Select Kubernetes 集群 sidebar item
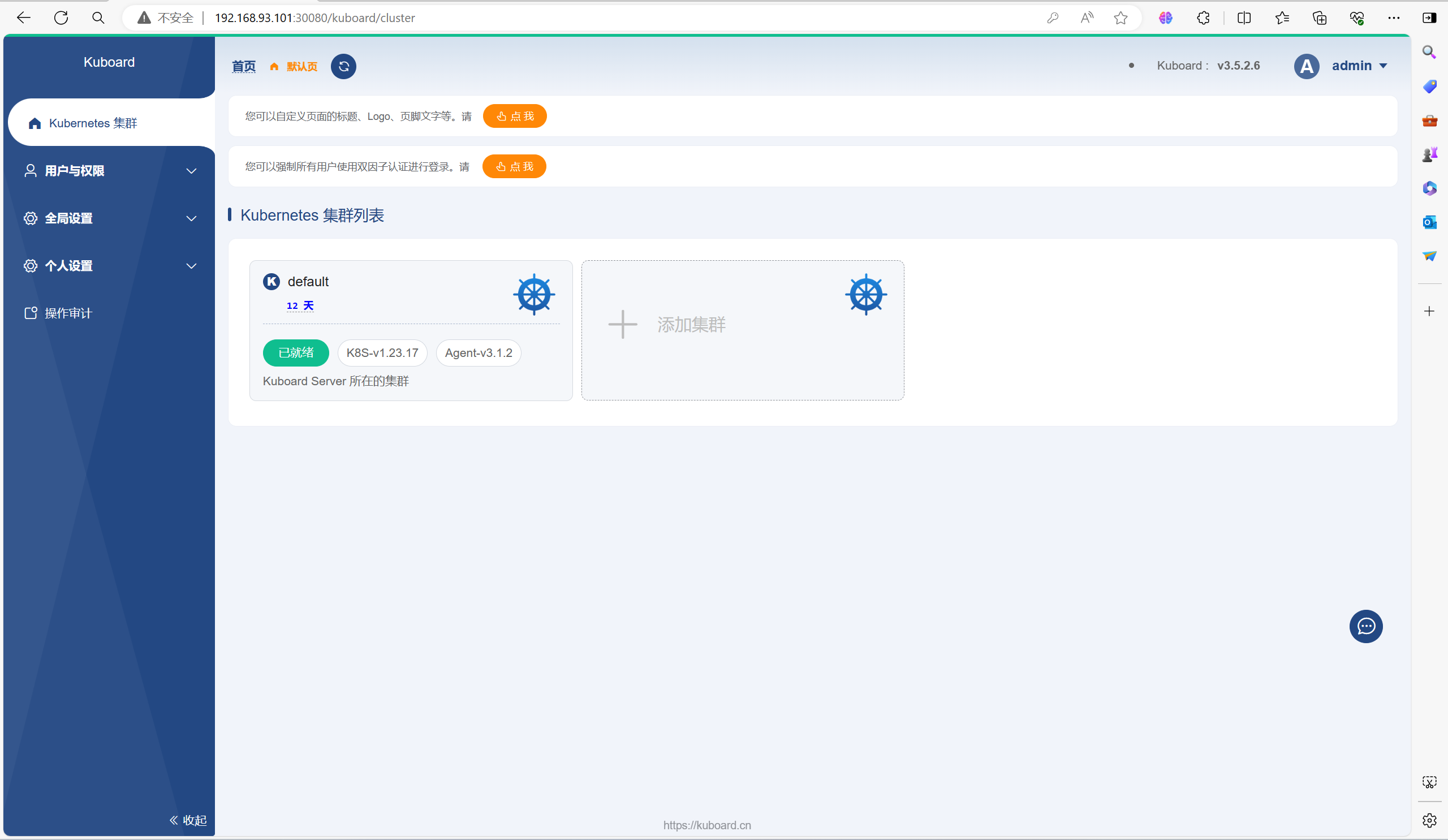Image resolution: width=1448 pixels, height=840 pixels. point(93,123)
